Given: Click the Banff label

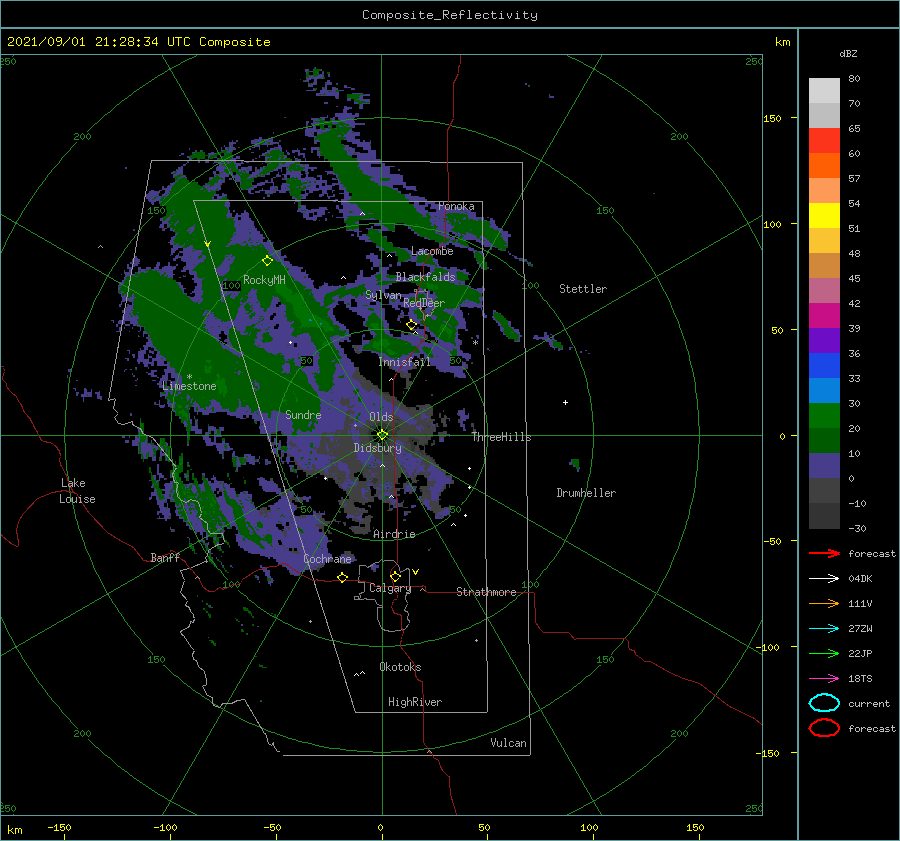Looking at the screenshot, I should [165, 557].
